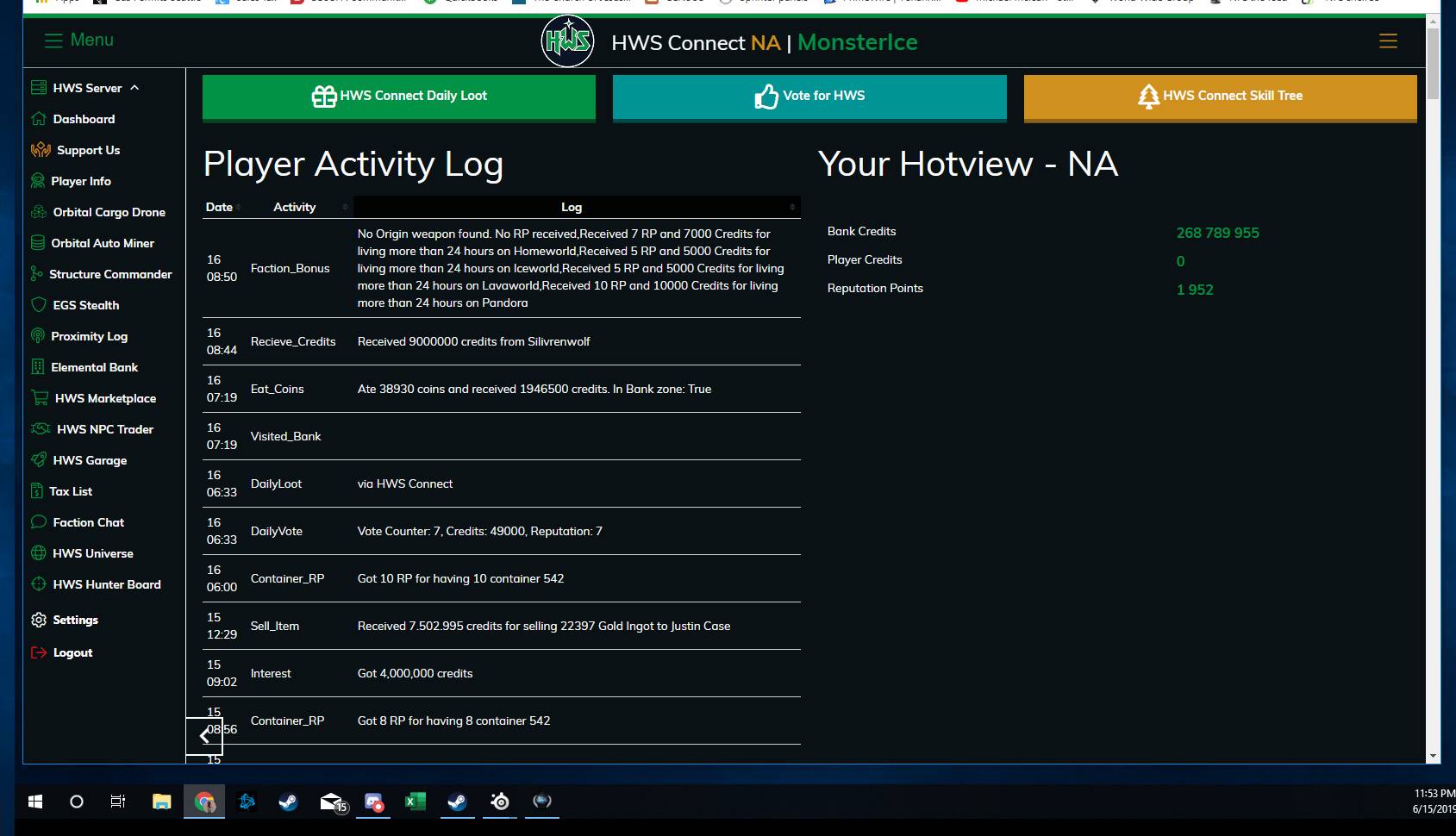Image resolution: width=1456 pixels, height=836 pixels.
Task: Open Excel from the Windows taskbar
Action: click(x=416, y=802)
